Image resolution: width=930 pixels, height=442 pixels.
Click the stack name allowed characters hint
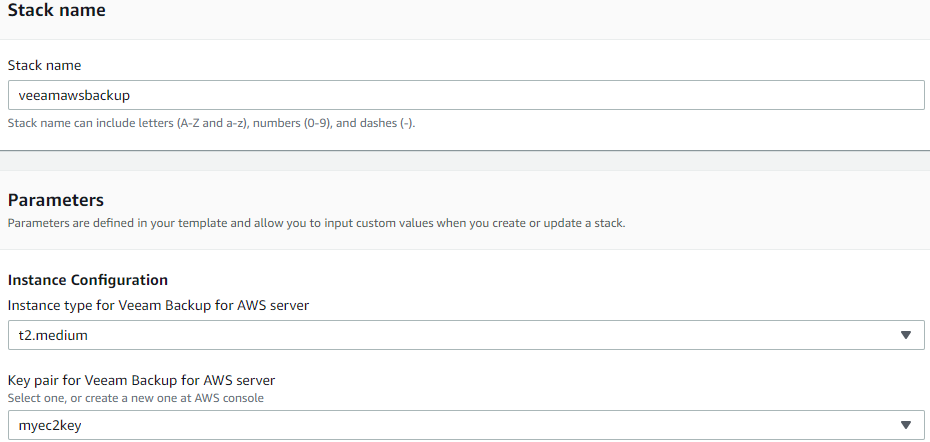(x=211, y=124)
